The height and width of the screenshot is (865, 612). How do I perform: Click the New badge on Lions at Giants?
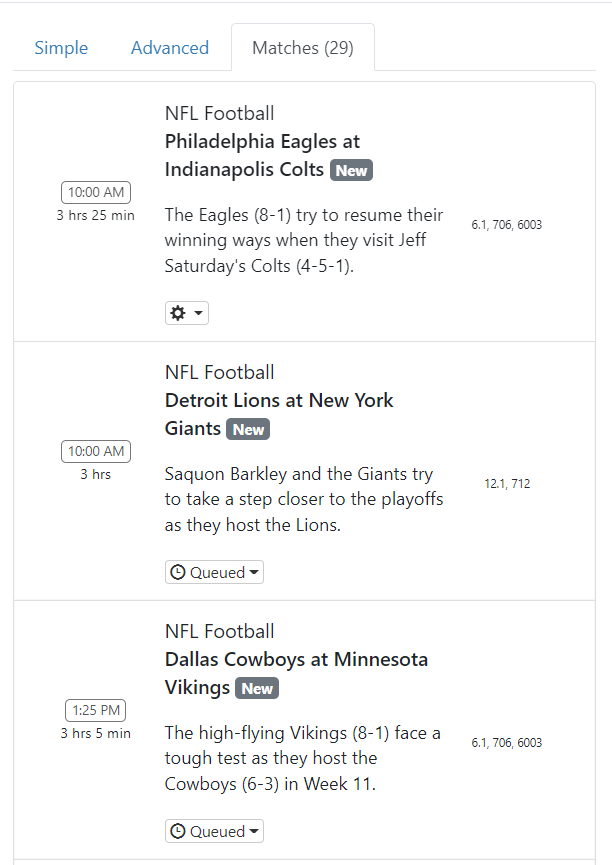point(248,430)
